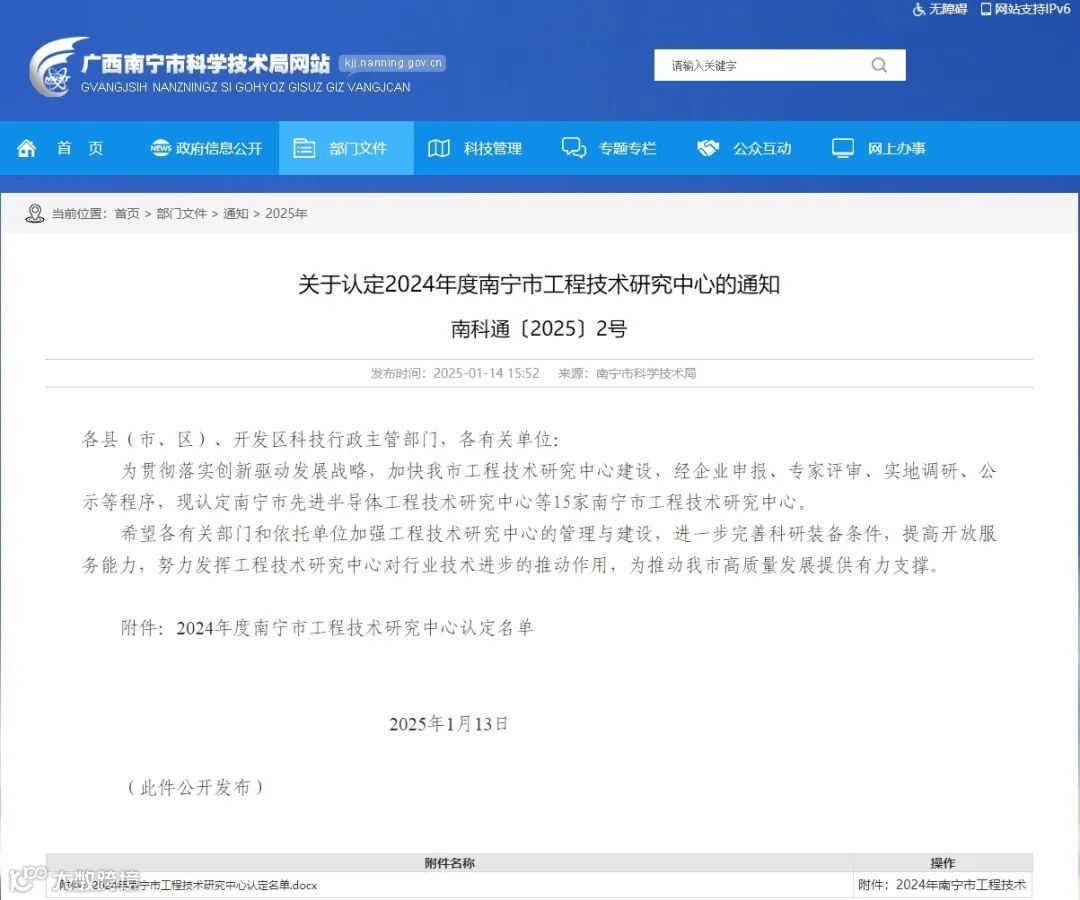
Task: Open the attachment docx file link
Action: click(x=187, y=885)
